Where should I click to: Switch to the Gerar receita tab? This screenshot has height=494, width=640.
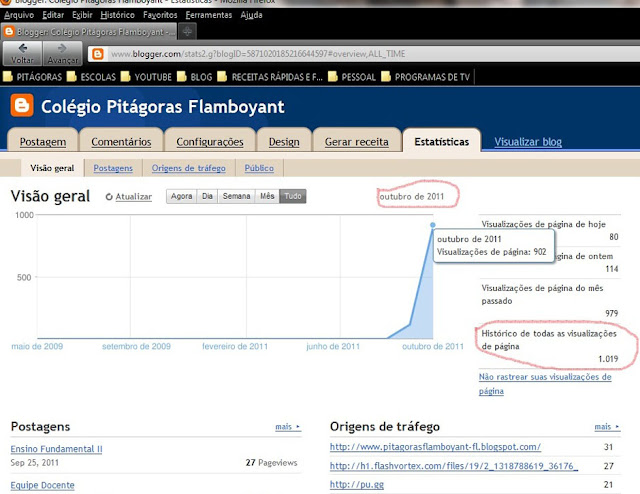coord(357,142)
